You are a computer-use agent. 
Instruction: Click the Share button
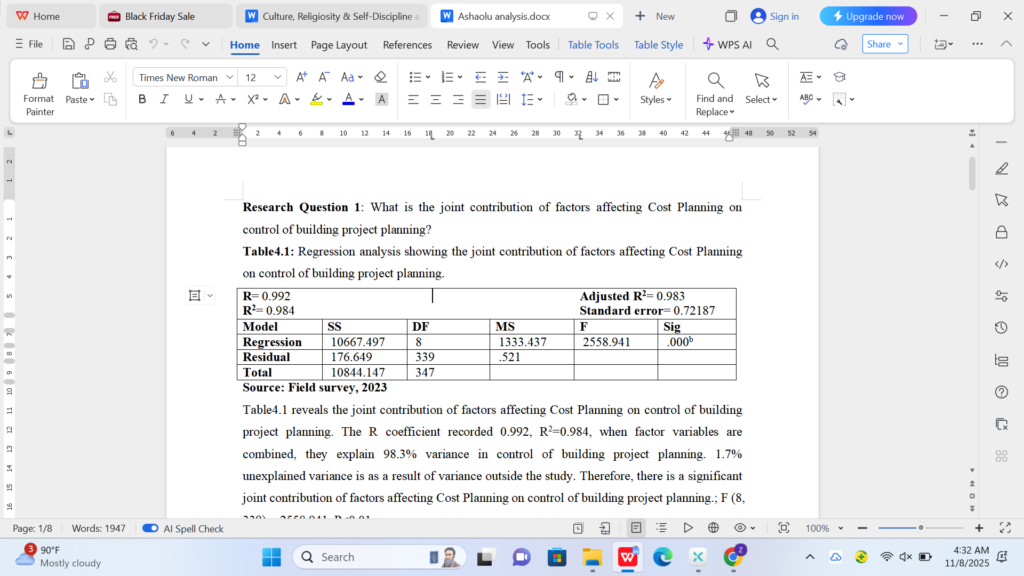885,44
